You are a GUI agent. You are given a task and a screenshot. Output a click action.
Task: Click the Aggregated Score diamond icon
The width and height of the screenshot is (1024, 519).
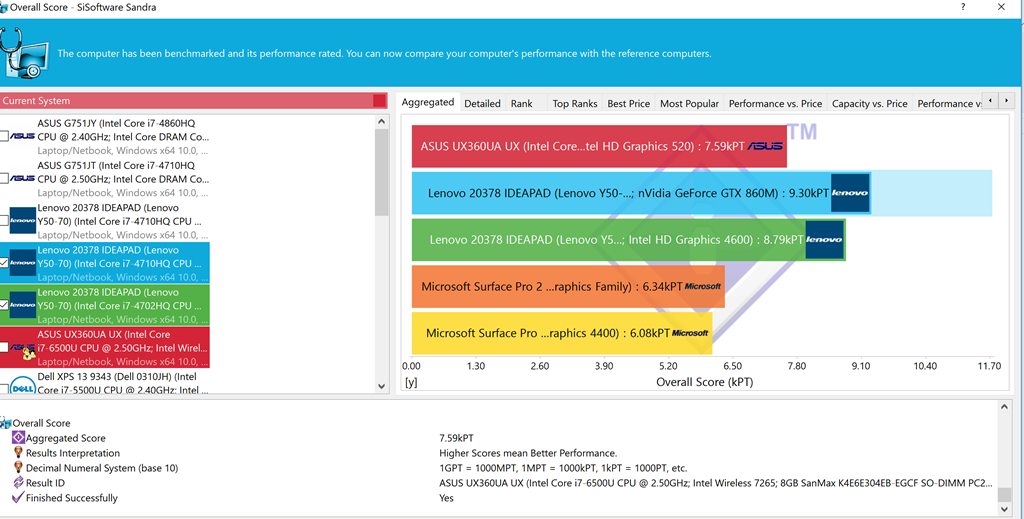click(17, 438)
